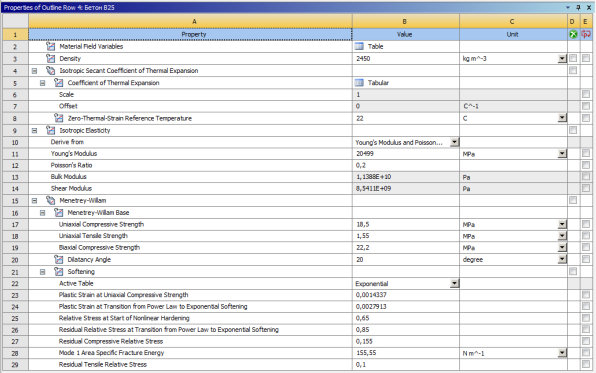Click the Coefficient of Thermal Expansion row icon
Image resolution: width=596 pixels, height=373 pixels.
[59, 83]
